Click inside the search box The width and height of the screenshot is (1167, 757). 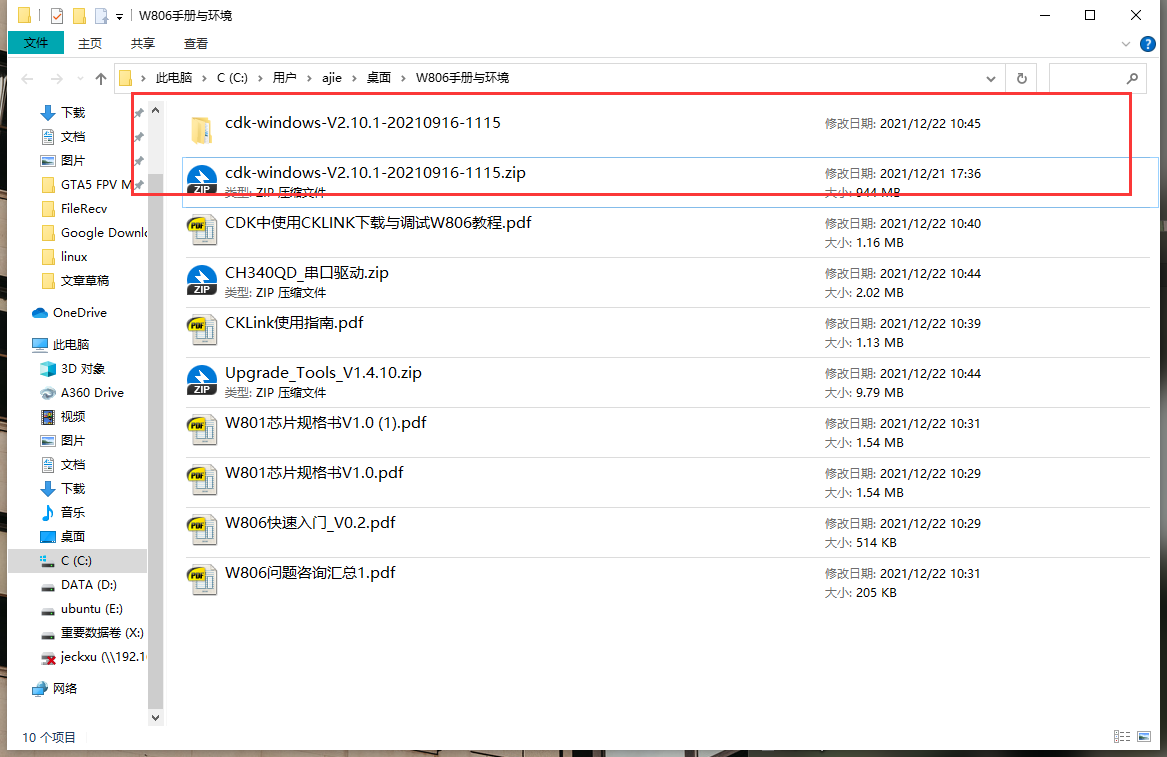click(x=1090, y=77)
